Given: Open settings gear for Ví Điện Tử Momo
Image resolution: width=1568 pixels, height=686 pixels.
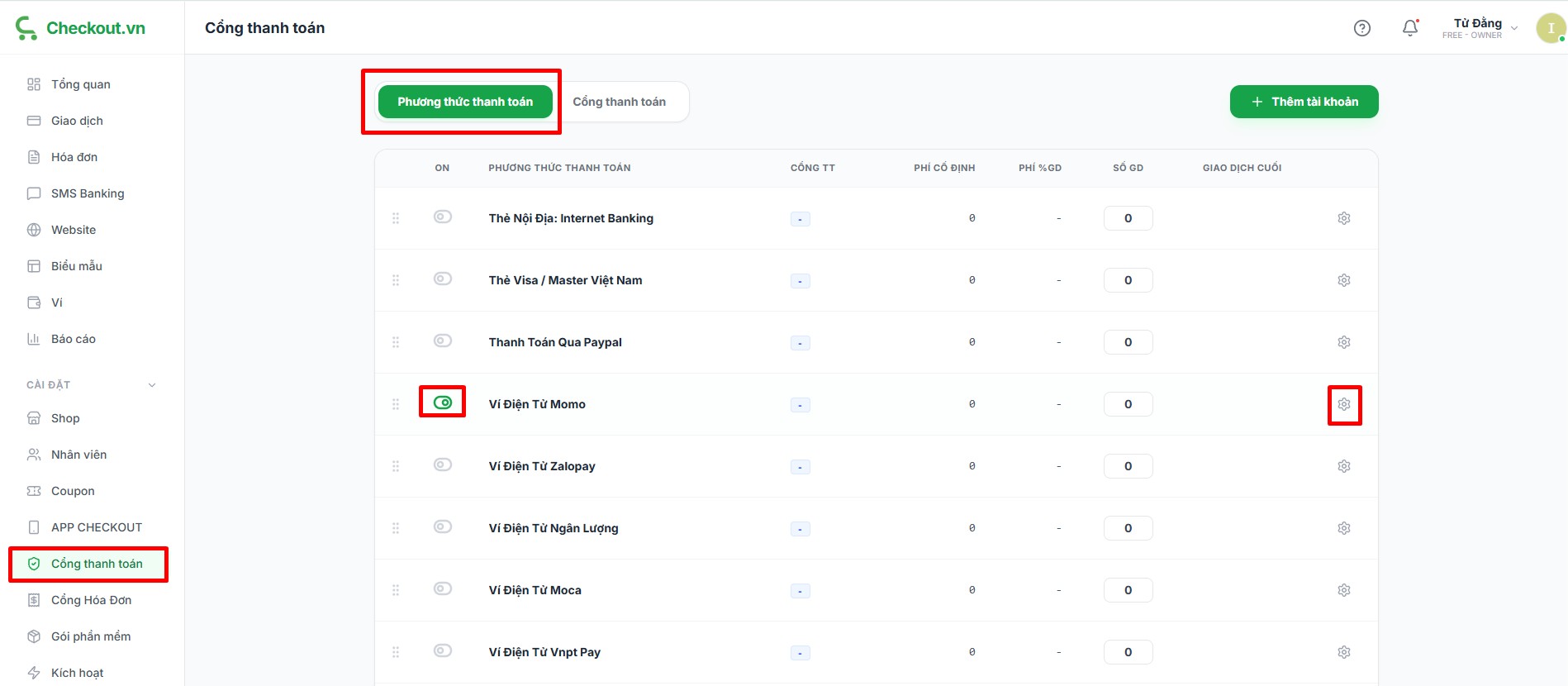Looking at the screenshot, I should click(x=1344, y=404).
